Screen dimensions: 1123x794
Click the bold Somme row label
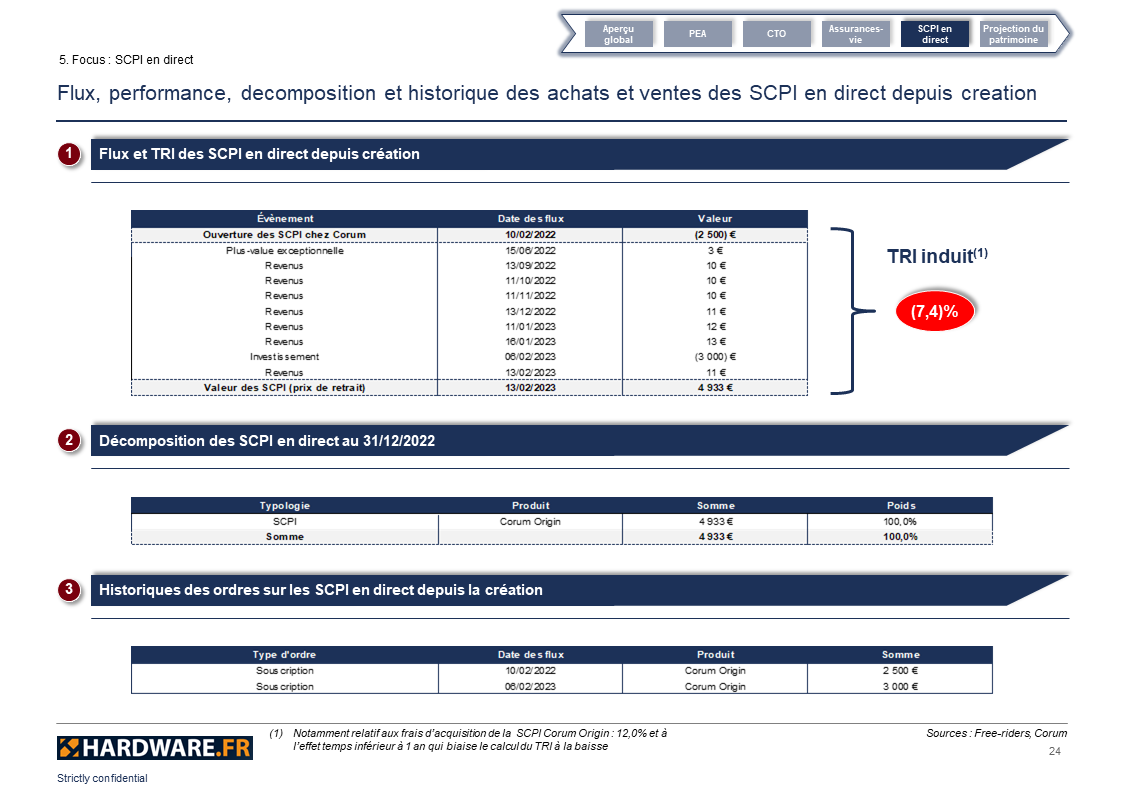coord(285,537)
